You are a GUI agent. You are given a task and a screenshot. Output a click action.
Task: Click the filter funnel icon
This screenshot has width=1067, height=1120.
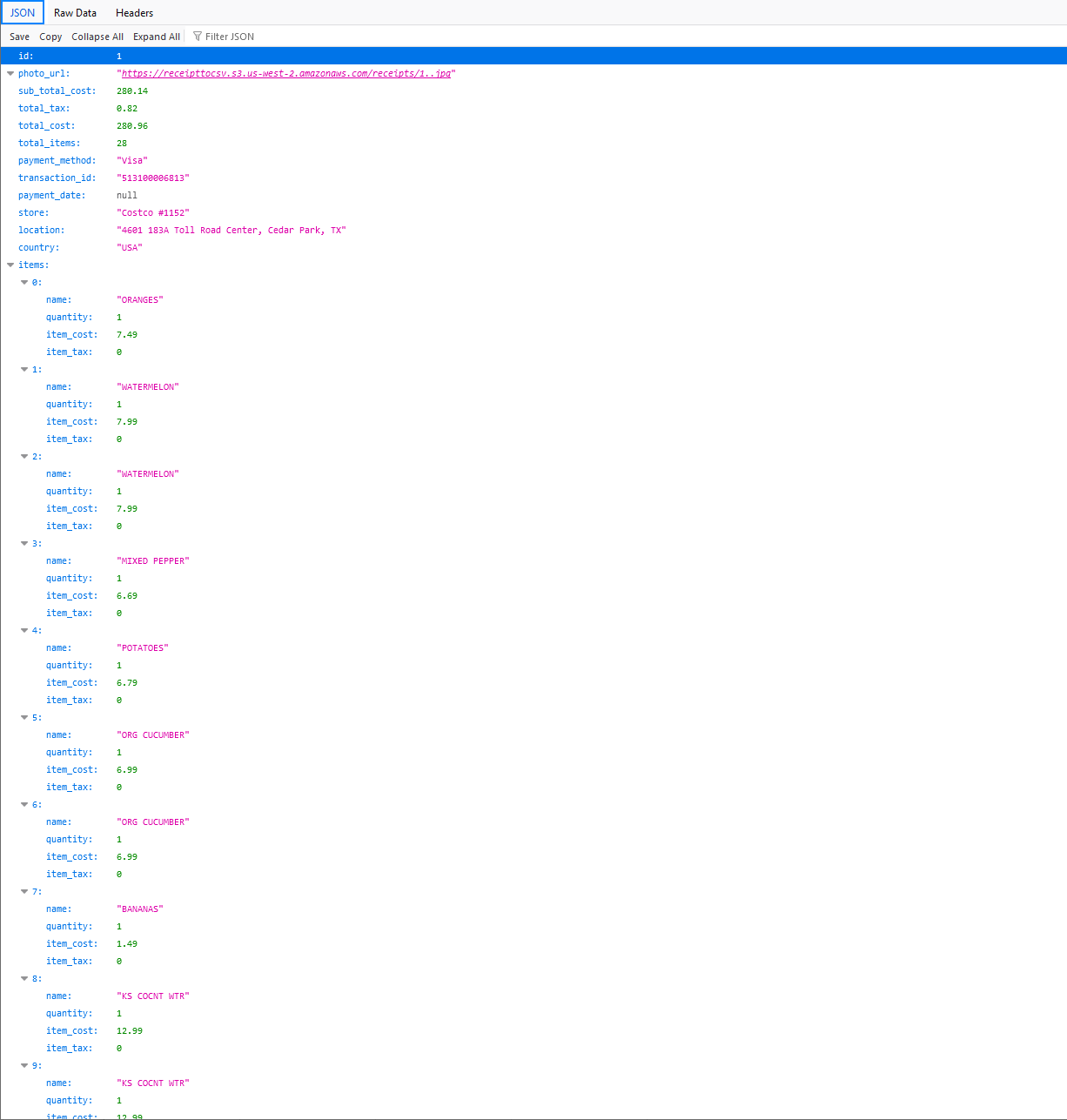[198, 37]
